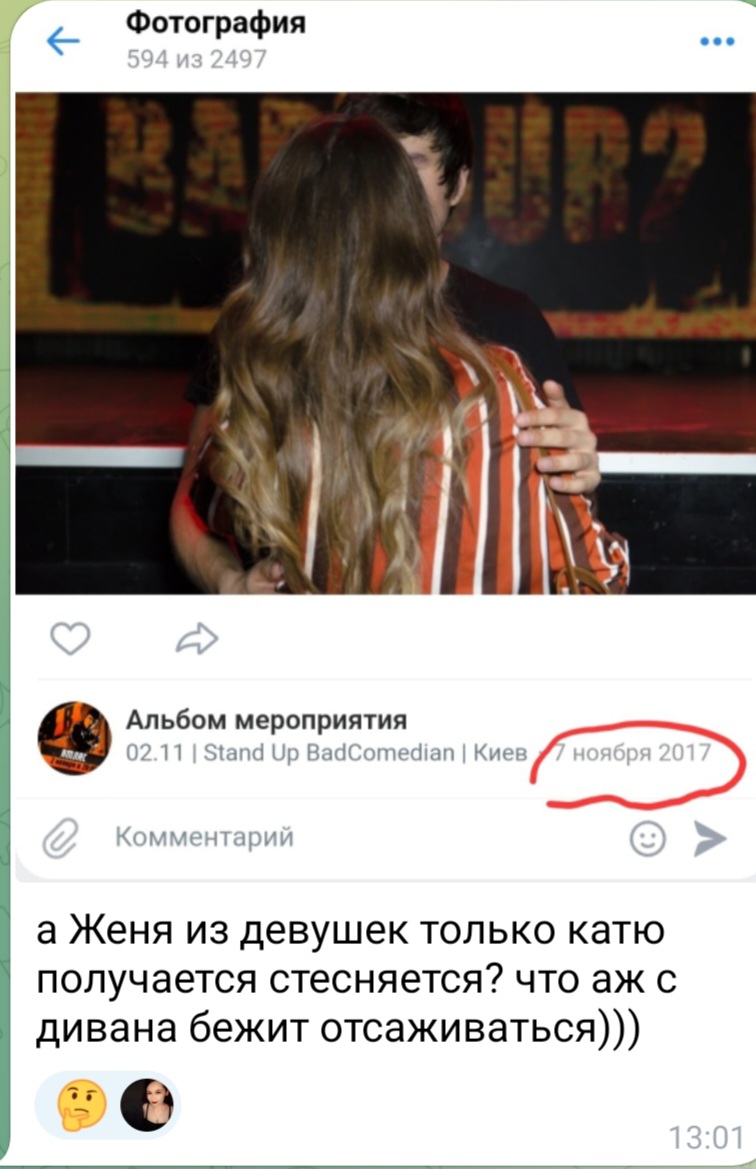
Task: Tap the album's round avatar thumbnail
Action: (74, 737)
